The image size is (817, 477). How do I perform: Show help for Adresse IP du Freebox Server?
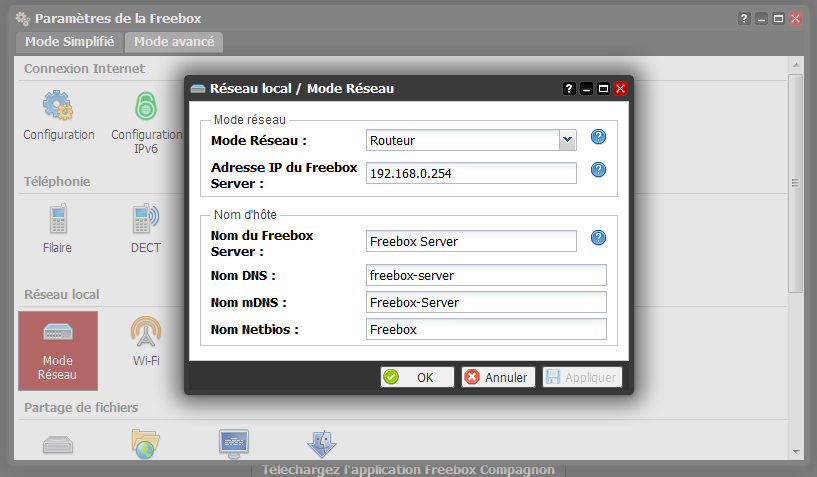click(598, 169)
